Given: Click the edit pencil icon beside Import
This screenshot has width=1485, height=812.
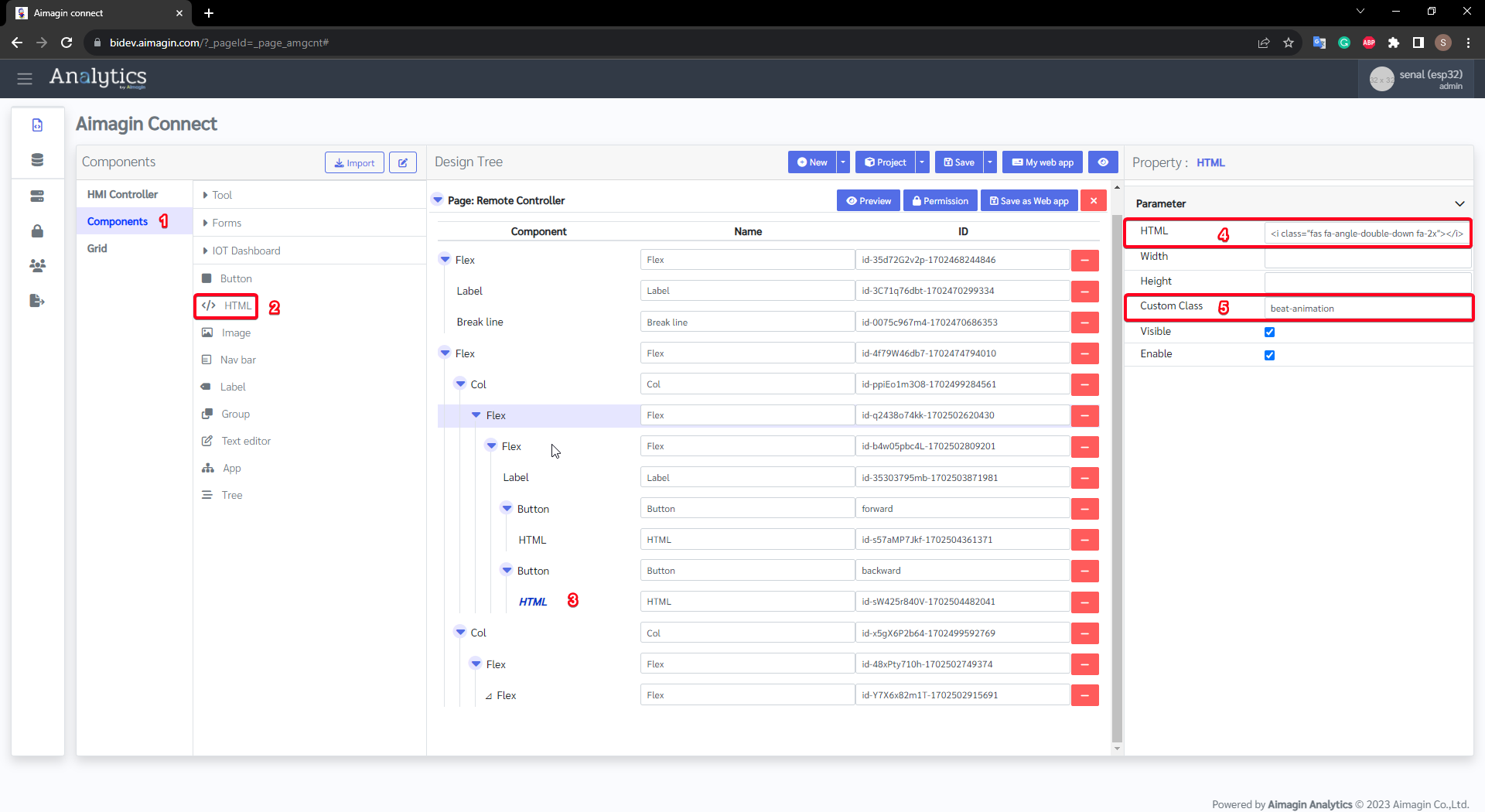Looking at the screenshot, I should click(402, 162).
